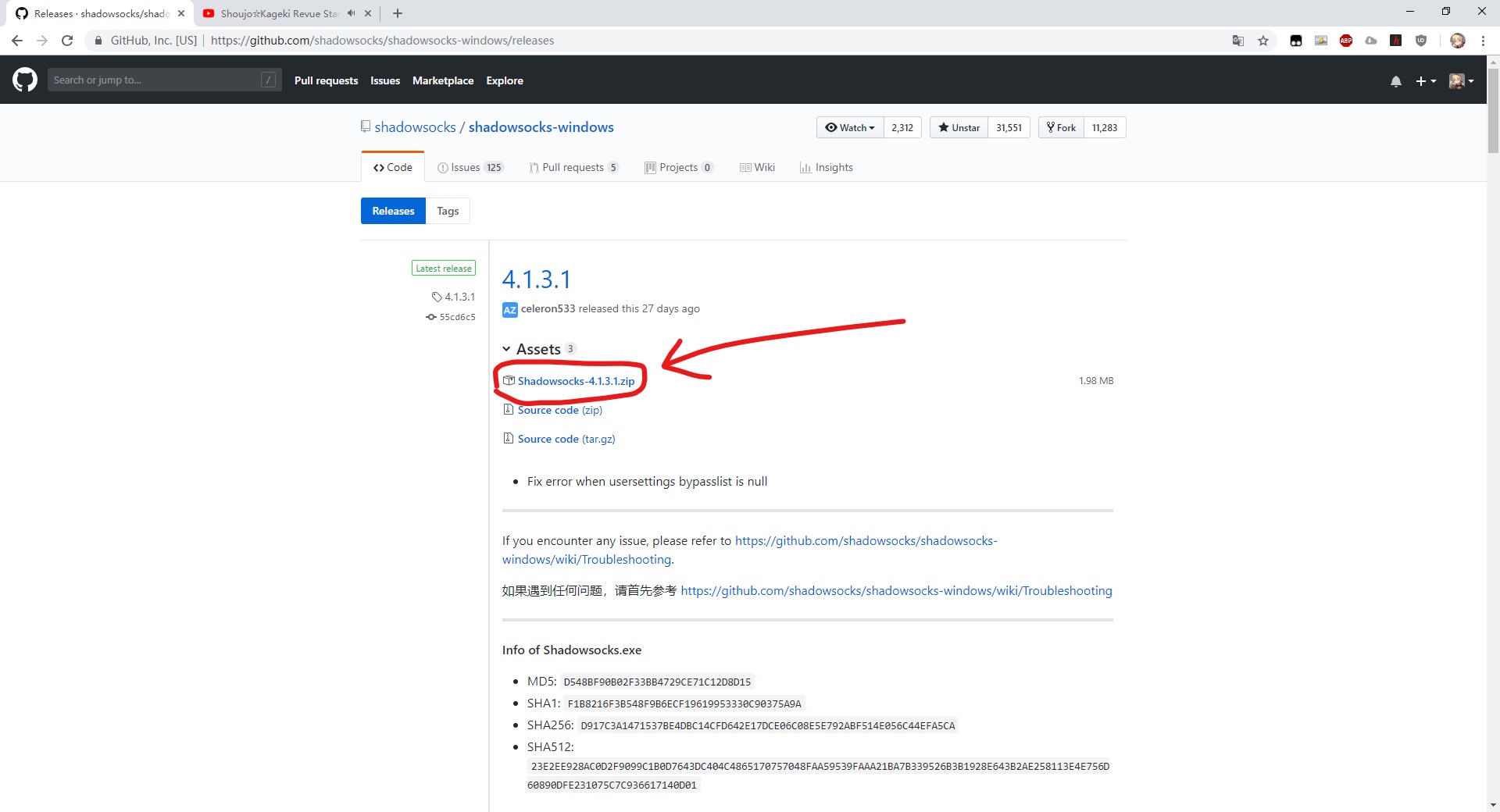1500x812 pixels.
Task: Focus the GitHub search box
Action: pos(164,80)
